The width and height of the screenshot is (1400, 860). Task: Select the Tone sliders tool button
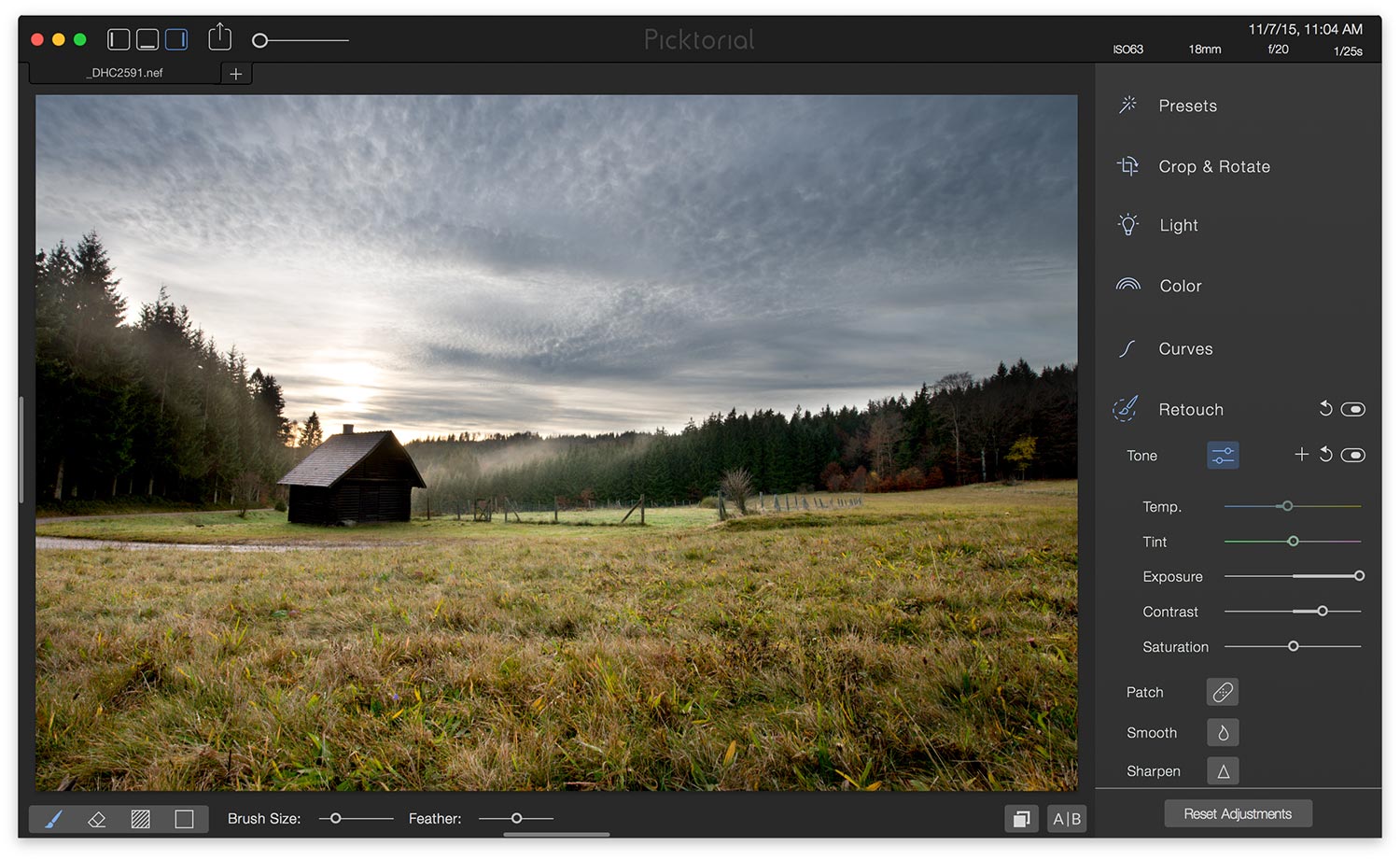tap(1223, 456)
